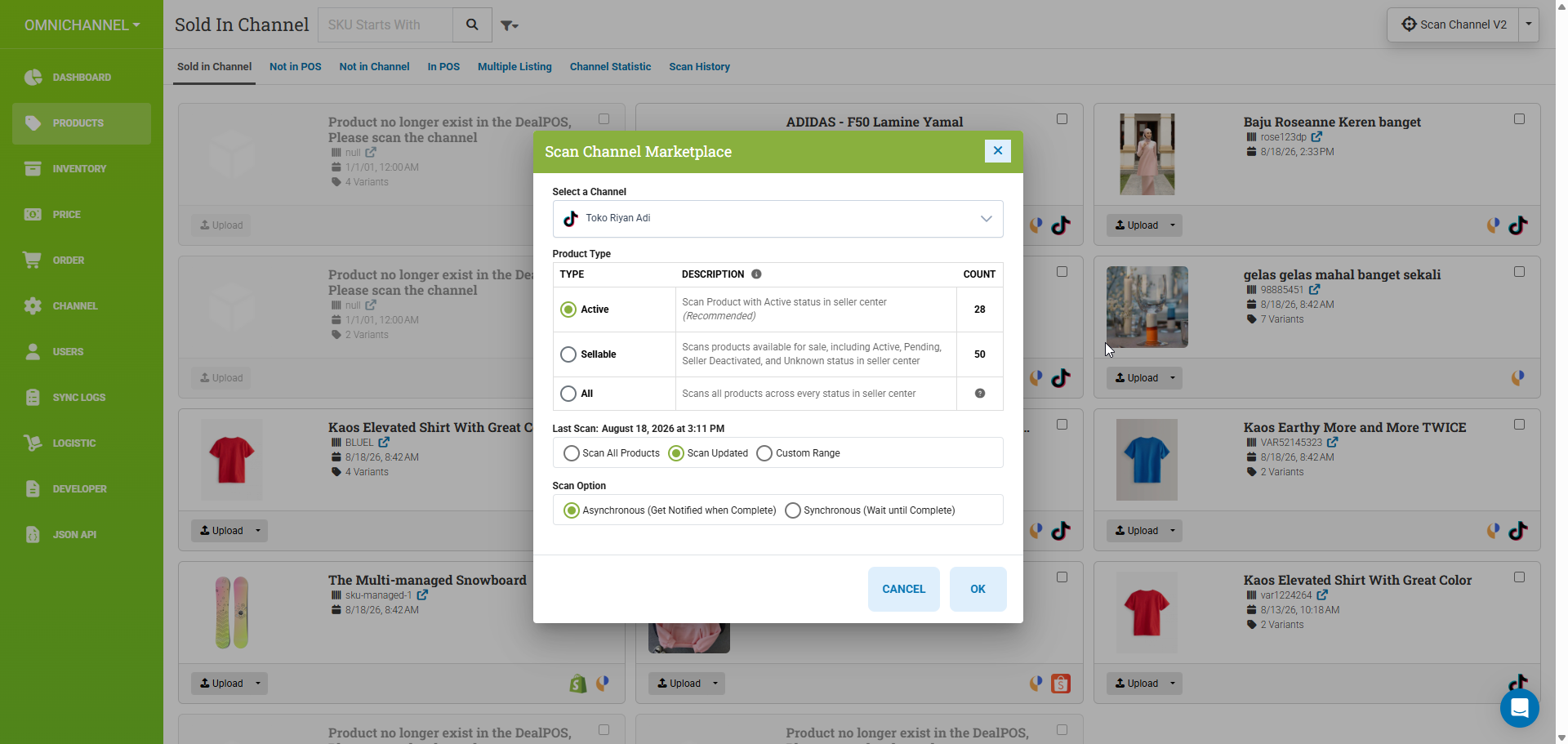Expand Upload dropdown arrow on Baju Roseanne card
The height and width of the screenshot is (744, 1568).
1173,225
